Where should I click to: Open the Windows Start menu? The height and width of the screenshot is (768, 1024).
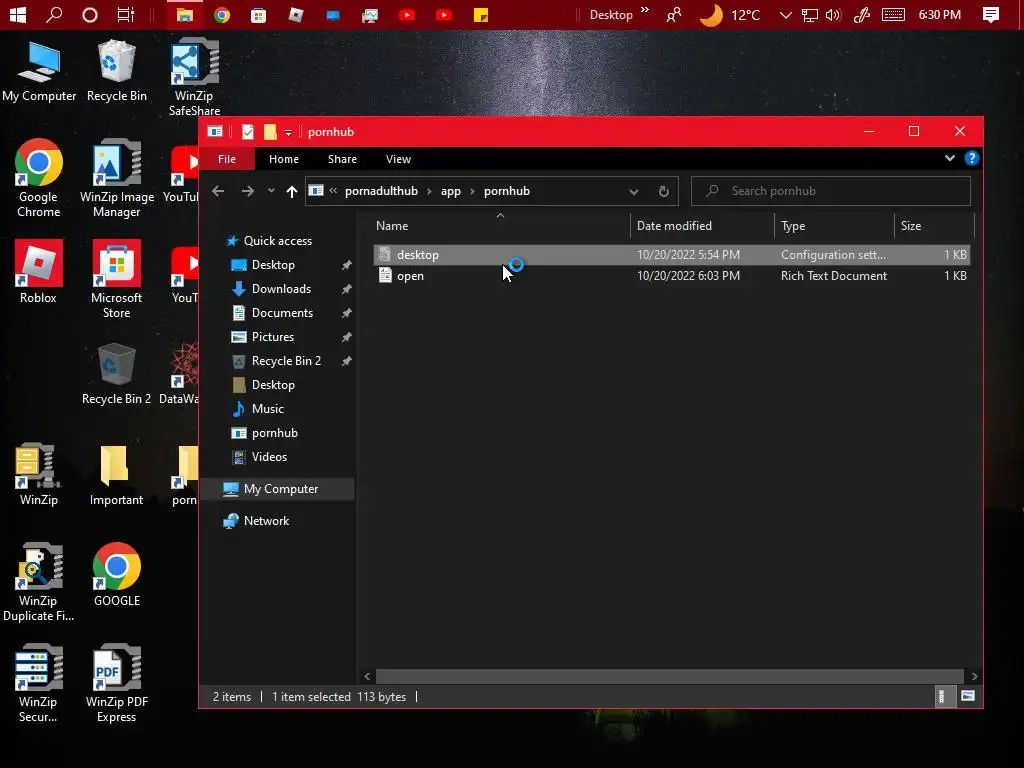point(18,14)
